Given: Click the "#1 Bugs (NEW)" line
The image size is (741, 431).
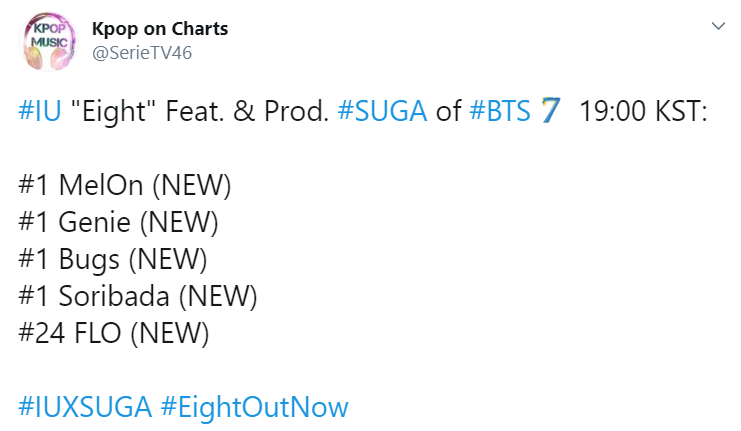Looking at the screenshot, I should (x=112, y=259).
